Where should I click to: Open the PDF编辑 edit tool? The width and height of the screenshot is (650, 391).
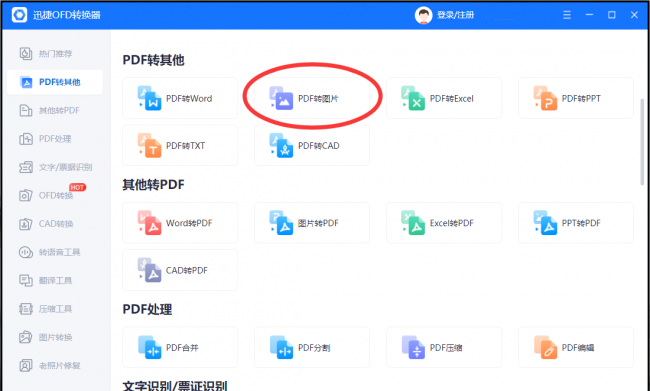[576, 347]
